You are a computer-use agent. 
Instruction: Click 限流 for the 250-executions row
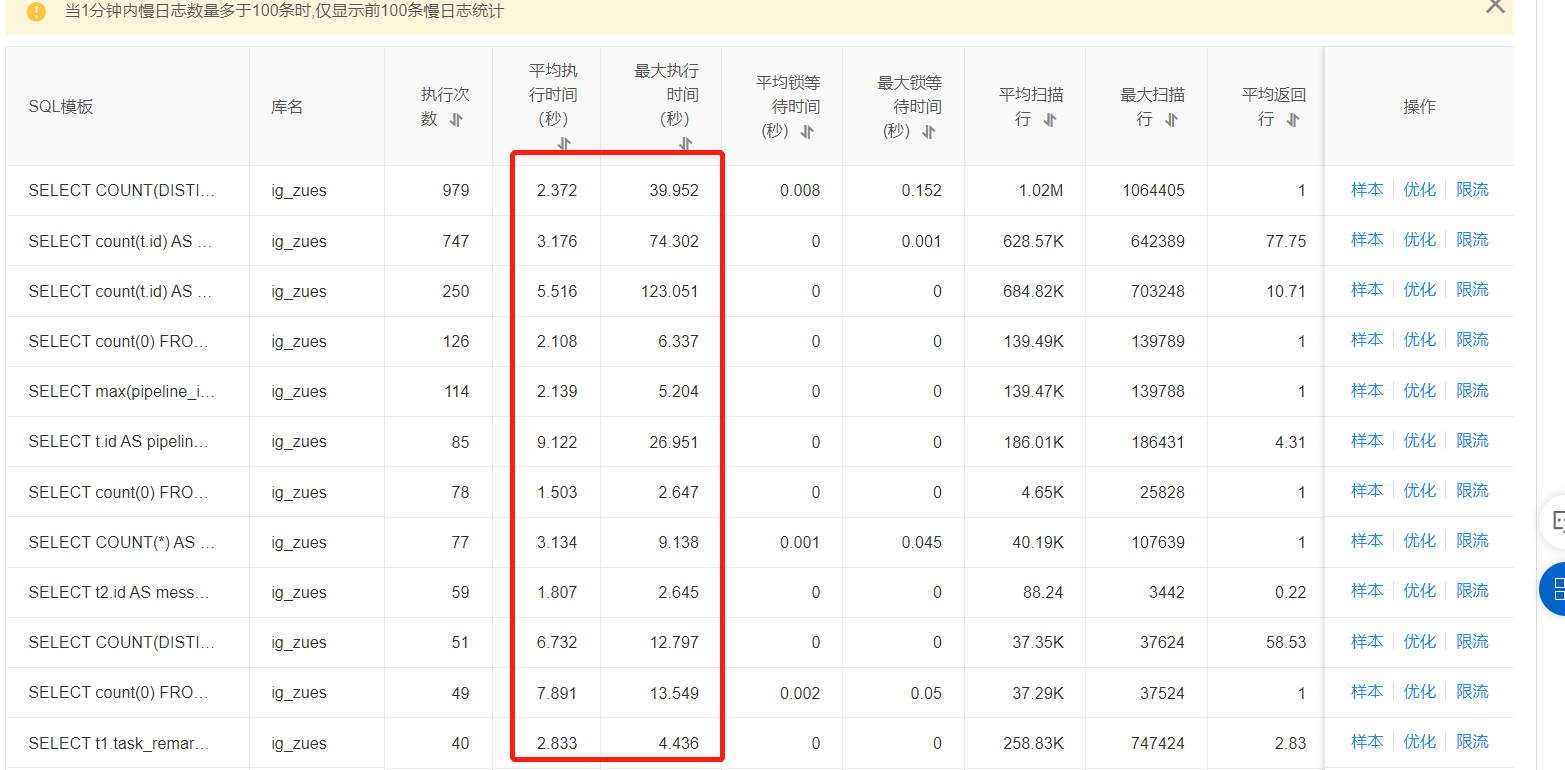(1472, 290)
